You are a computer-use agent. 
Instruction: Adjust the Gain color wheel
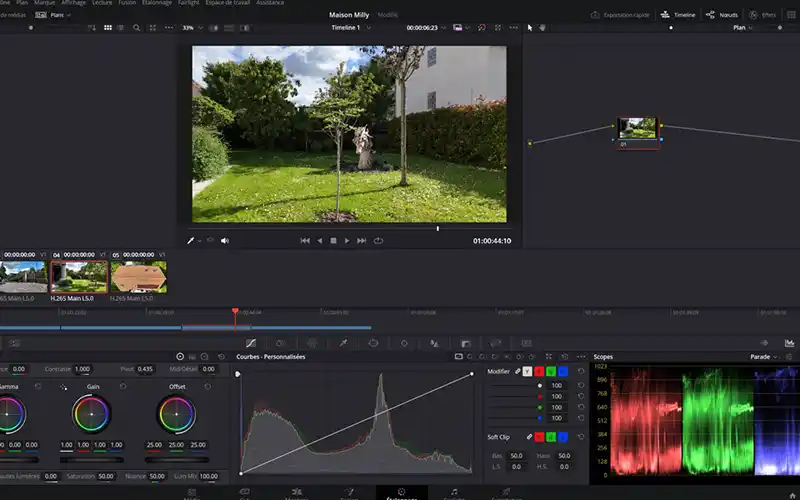[91, 414]
